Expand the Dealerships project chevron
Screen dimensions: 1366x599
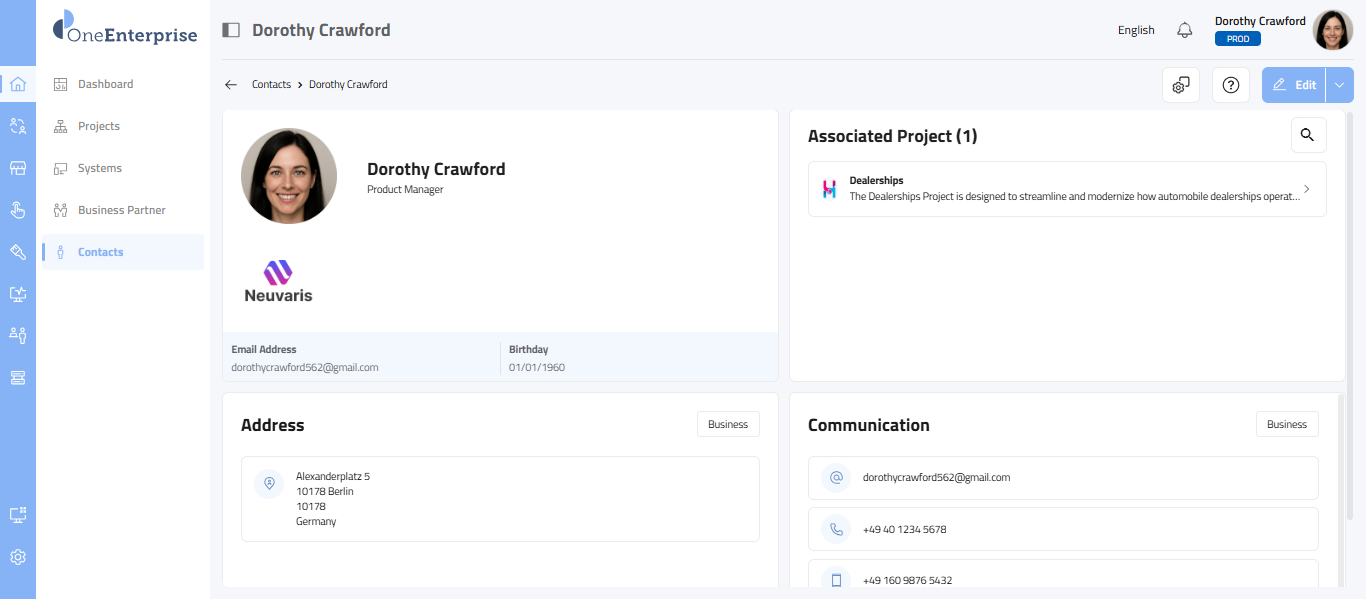1307,189
